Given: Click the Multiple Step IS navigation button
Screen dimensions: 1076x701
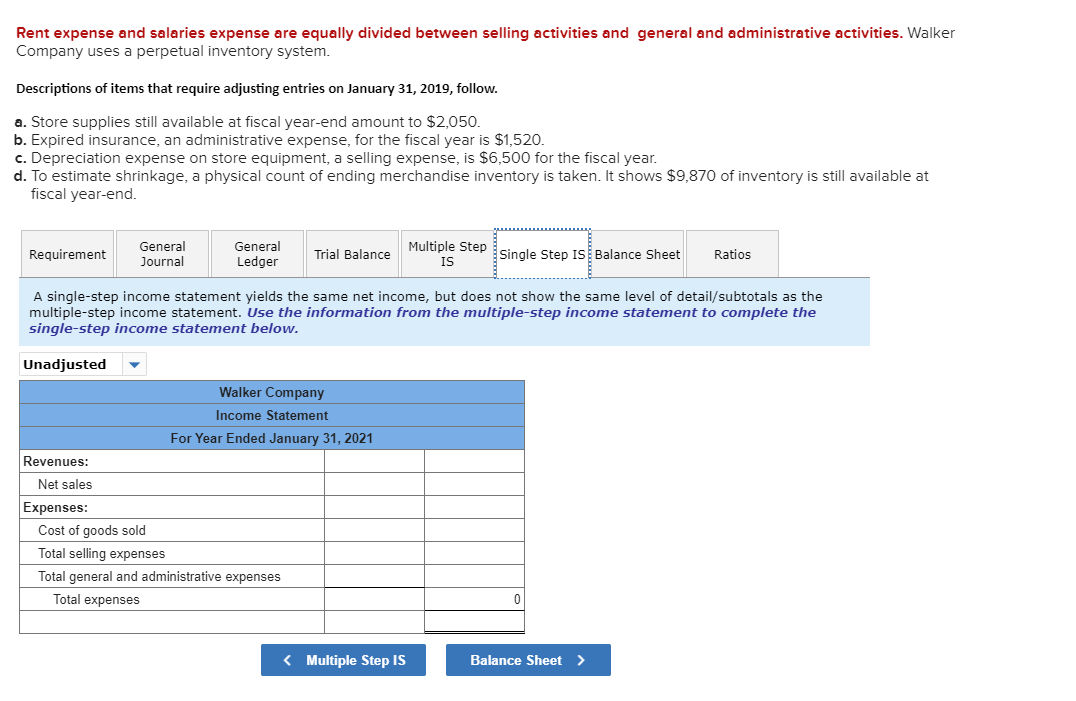Looking at the screenshot, I should tap(343, 660).
